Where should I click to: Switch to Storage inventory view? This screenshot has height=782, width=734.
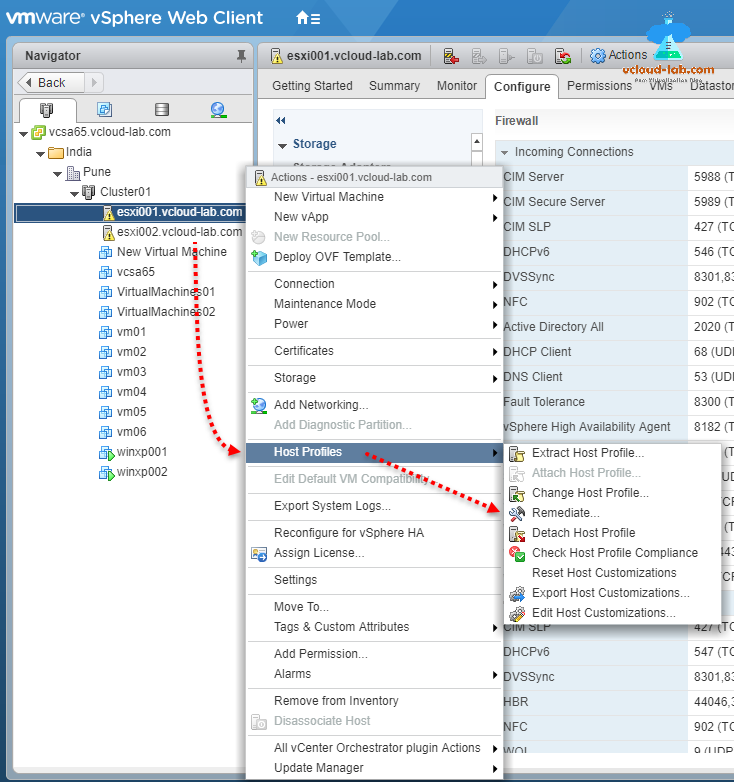162,109
